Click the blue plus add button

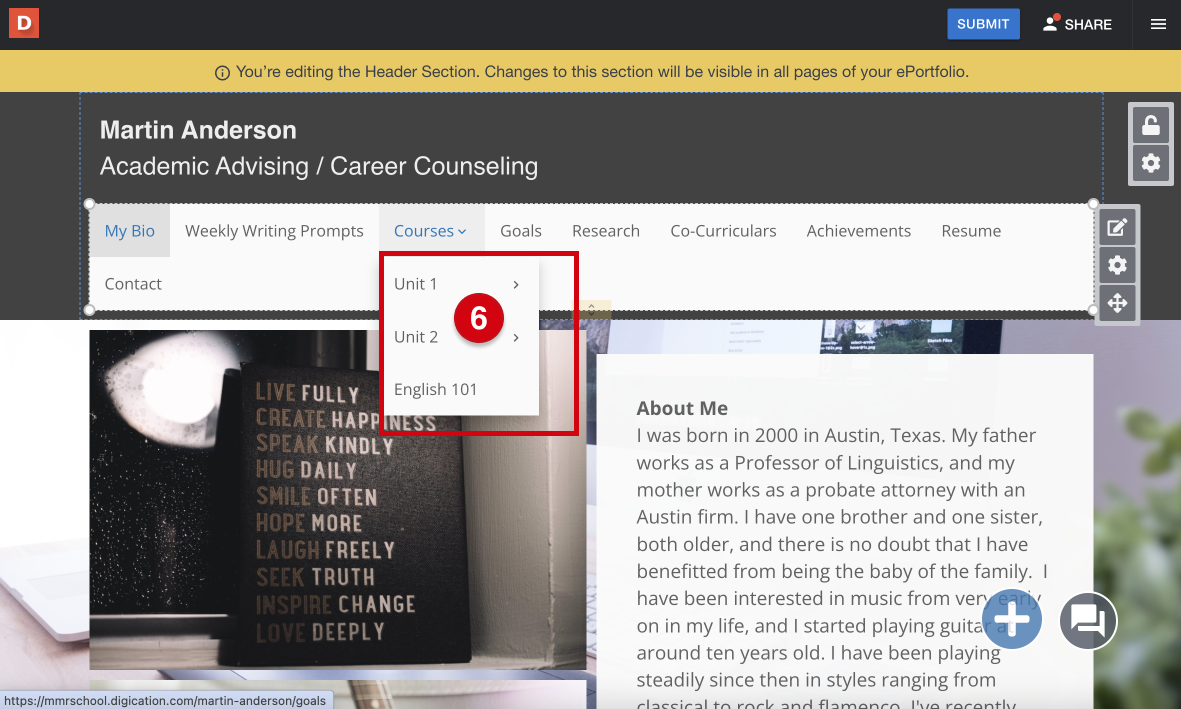tap(1012, 620)
